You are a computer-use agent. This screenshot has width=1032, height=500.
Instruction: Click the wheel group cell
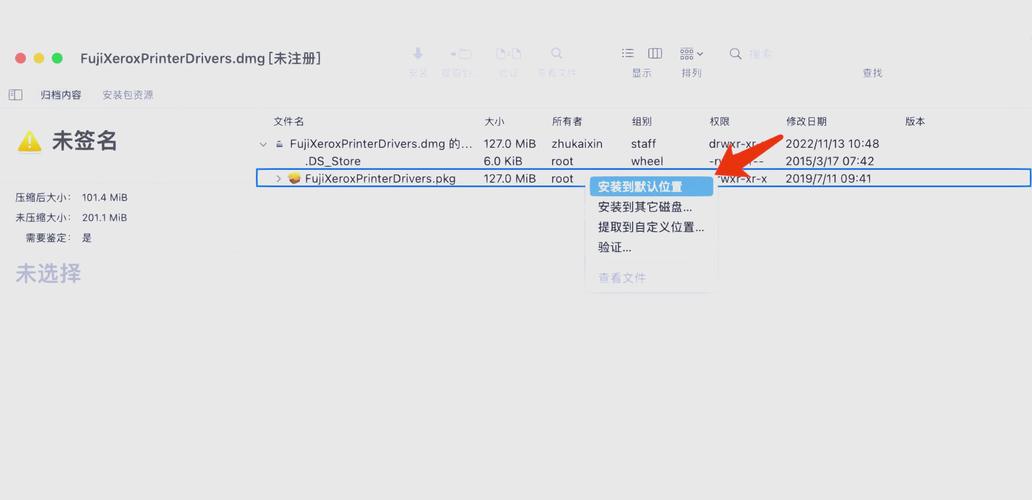(x=647, y=161)
